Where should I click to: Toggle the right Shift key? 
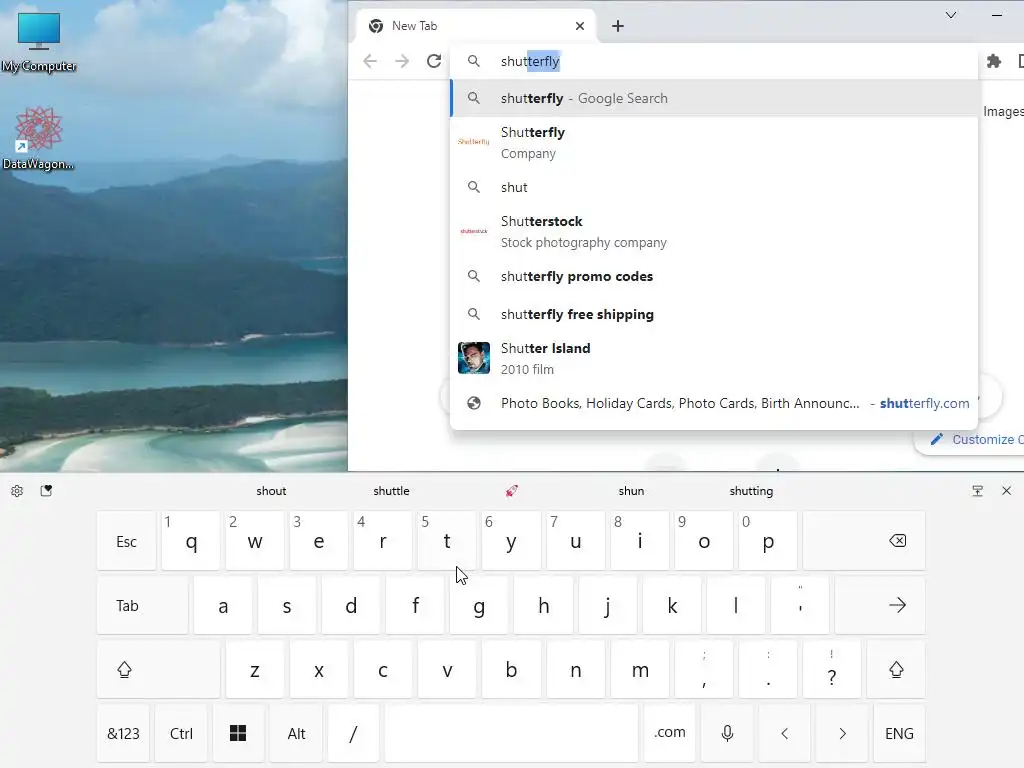(x=896, y=669)
